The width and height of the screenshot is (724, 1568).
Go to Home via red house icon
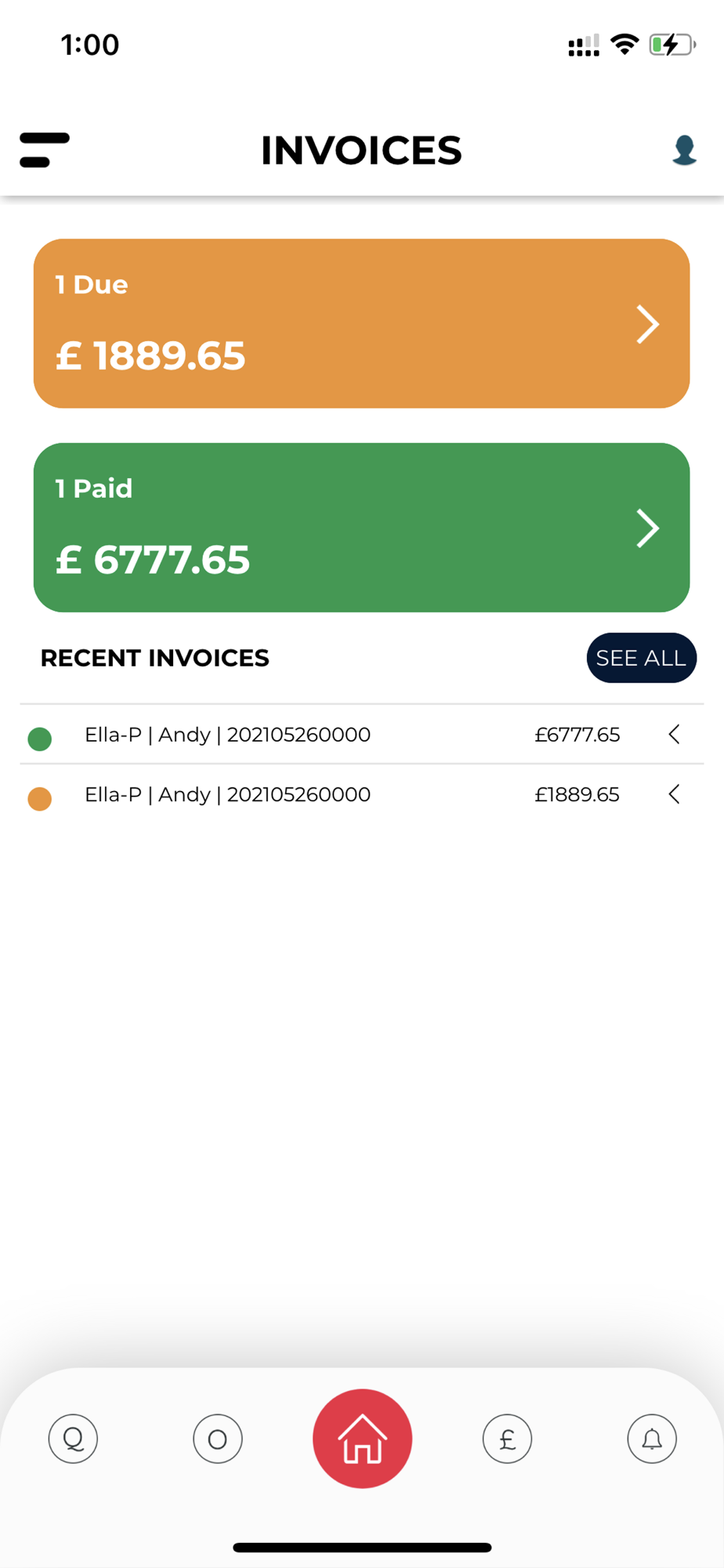pyautogui.click(x=362, y=1439)
